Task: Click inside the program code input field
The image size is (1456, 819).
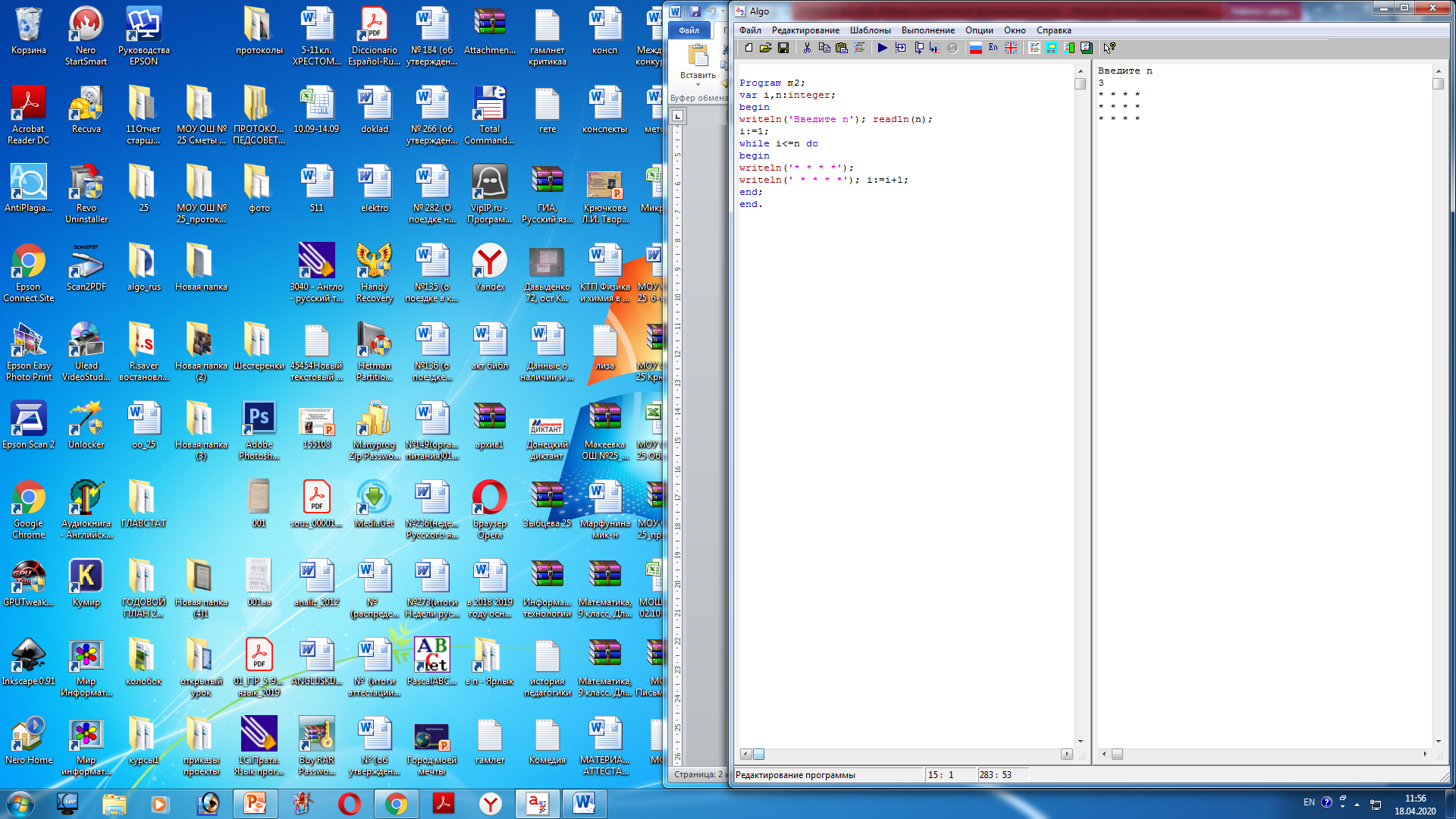Action: click(904, 400)
